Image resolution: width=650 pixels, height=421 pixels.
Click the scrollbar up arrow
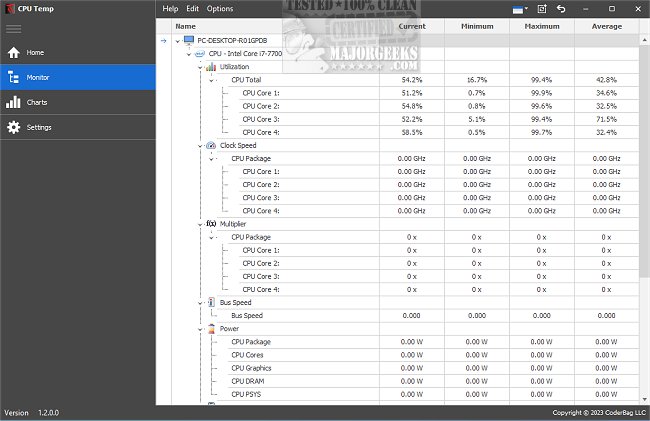tap(645, 40)
